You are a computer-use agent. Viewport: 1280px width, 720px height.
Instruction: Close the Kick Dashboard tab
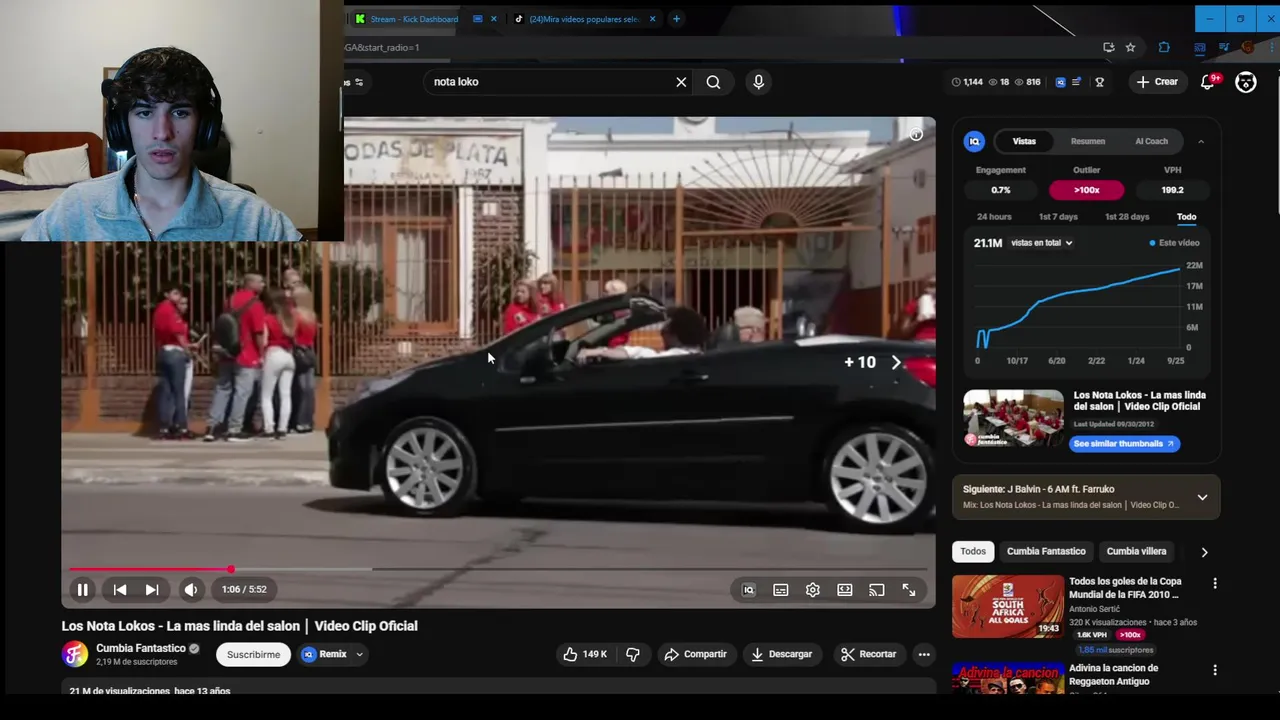[x=493, y=19]
